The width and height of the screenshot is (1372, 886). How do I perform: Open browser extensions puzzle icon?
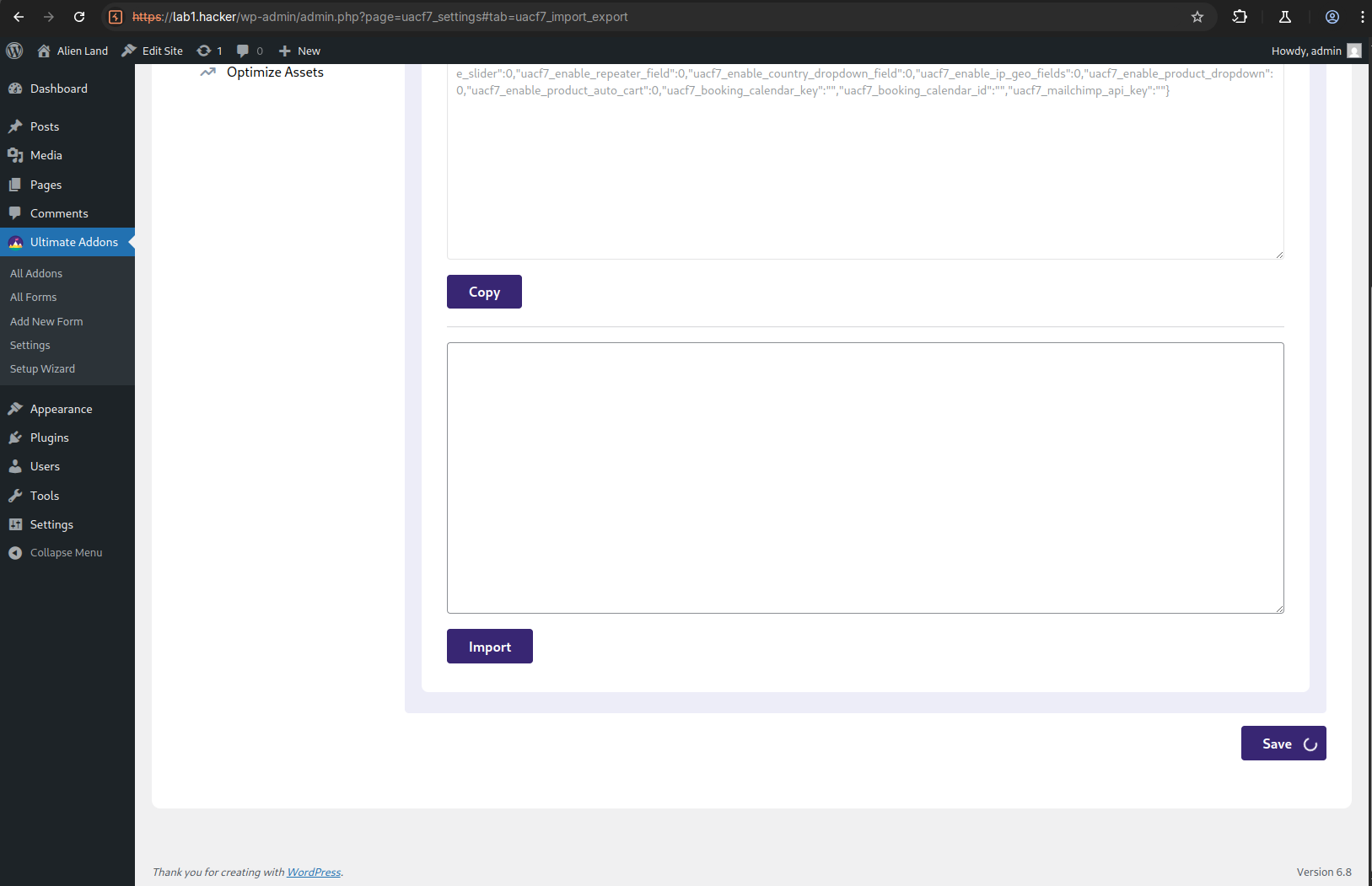[1240, 17]
